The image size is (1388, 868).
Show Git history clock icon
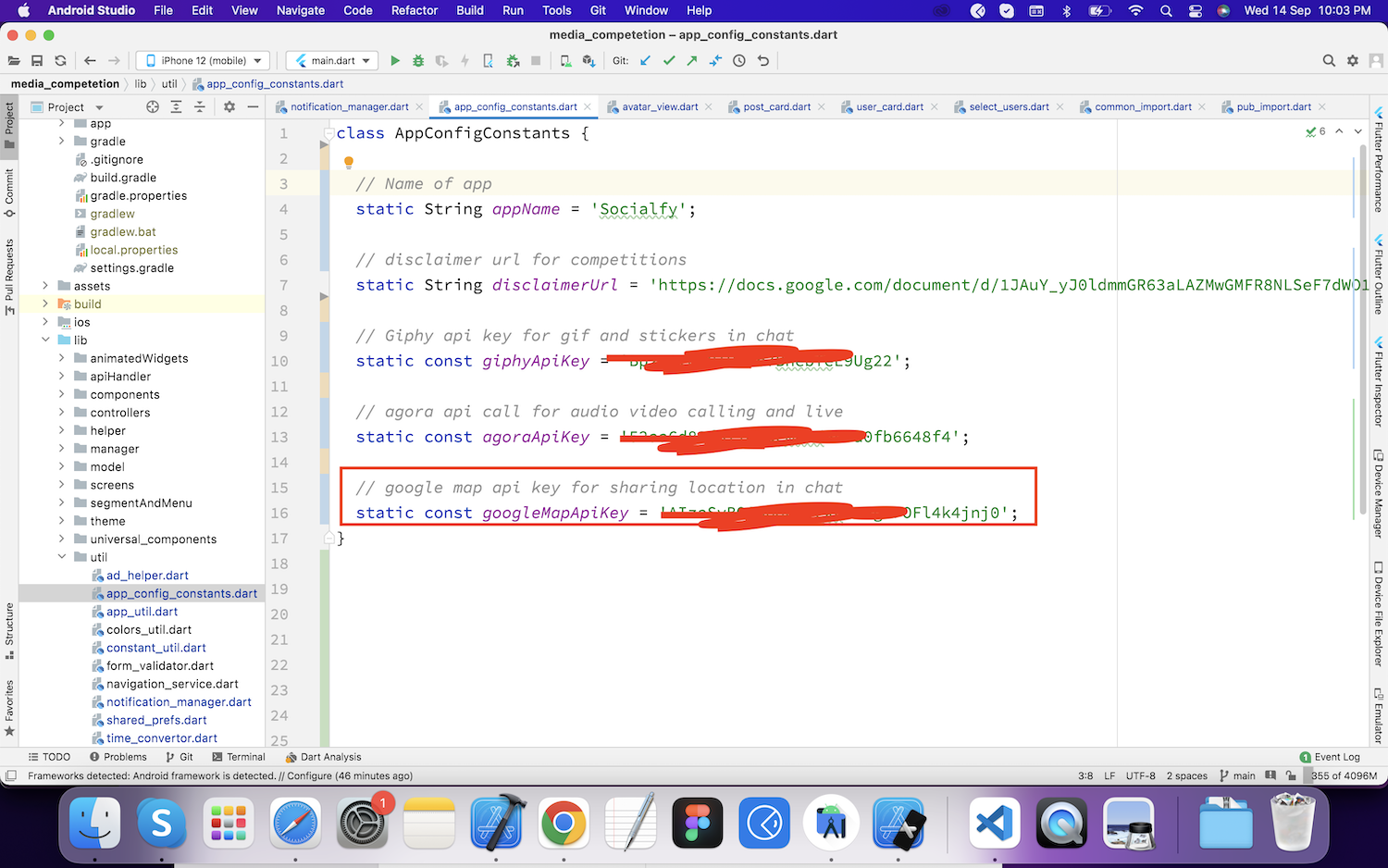pos(739,61)
